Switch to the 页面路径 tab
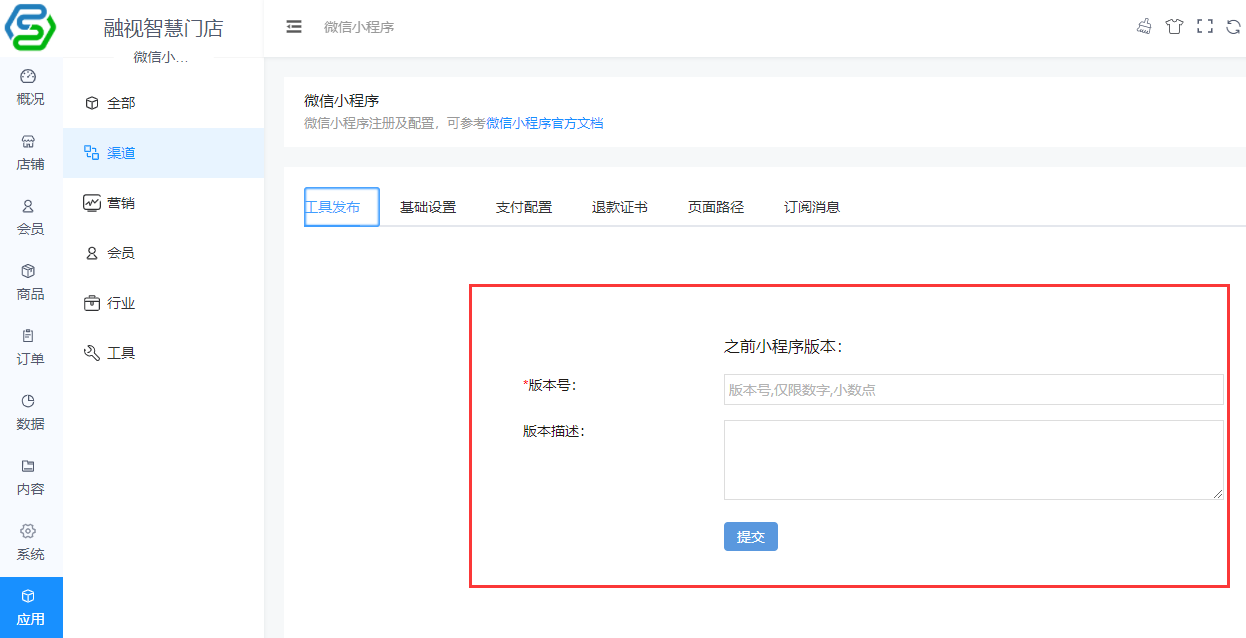1246x638 pixels. tap(716, 207)
